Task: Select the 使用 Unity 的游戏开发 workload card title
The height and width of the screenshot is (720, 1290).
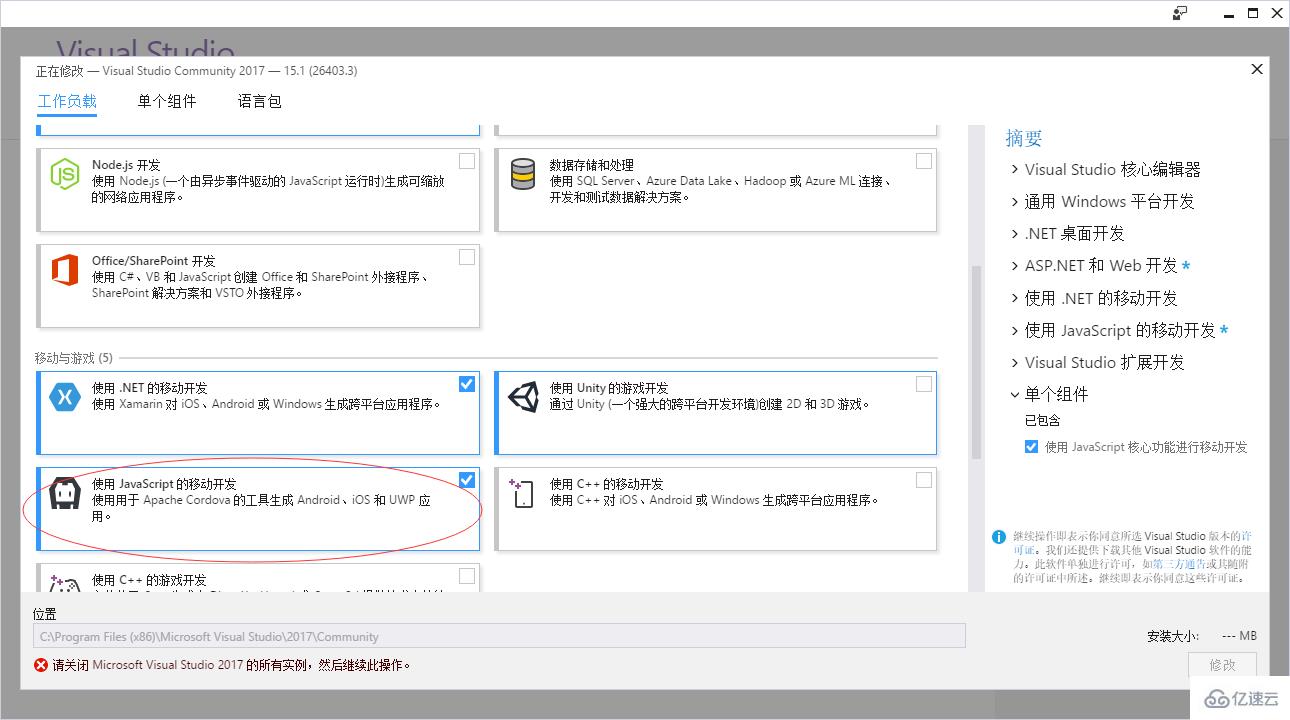Action: pos(609,388)
